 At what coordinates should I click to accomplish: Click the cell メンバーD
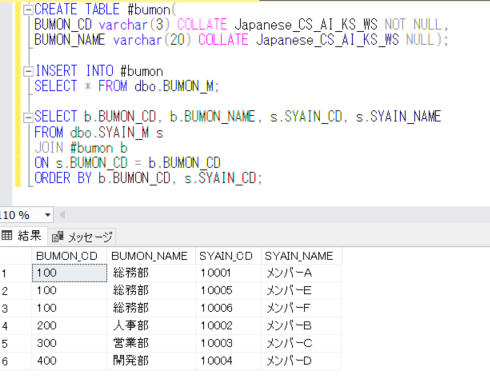coord(301,361)
